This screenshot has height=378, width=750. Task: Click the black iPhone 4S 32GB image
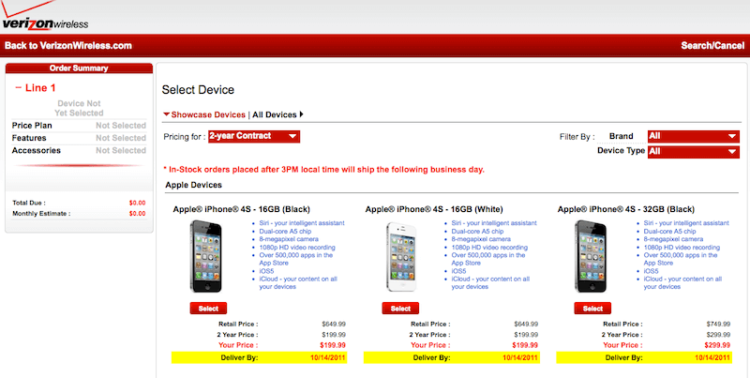(x=591, y=256)
